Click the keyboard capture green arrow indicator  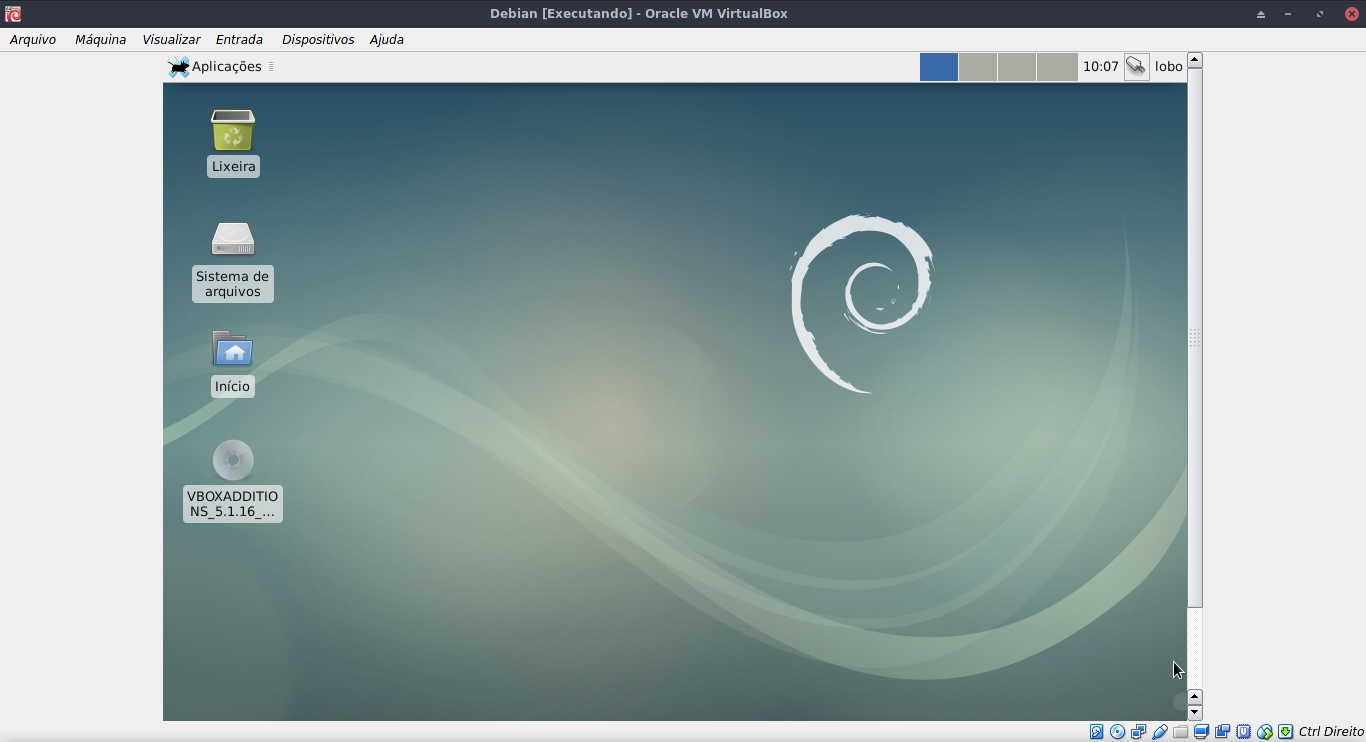click(1286, 732)
